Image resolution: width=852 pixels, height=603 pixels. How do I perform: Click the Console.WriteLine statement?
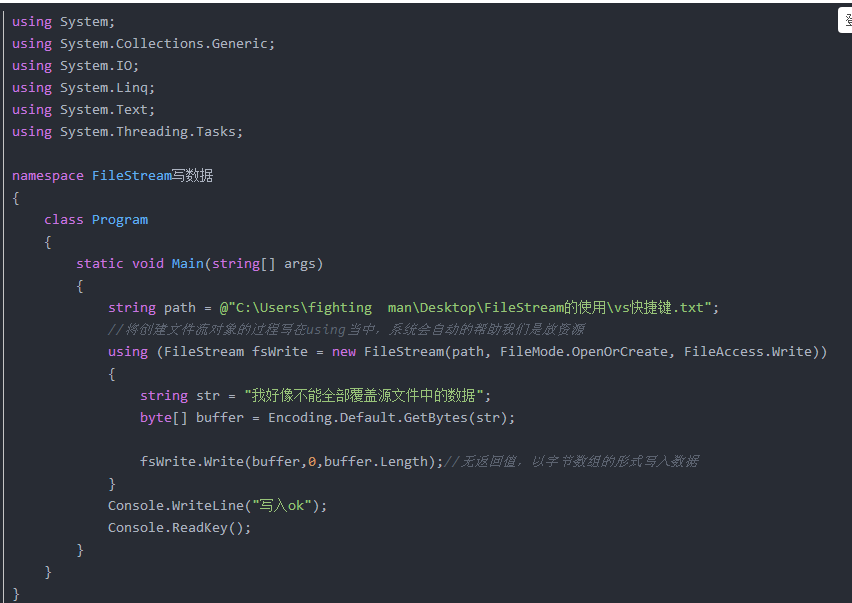(x=217, y=505)
